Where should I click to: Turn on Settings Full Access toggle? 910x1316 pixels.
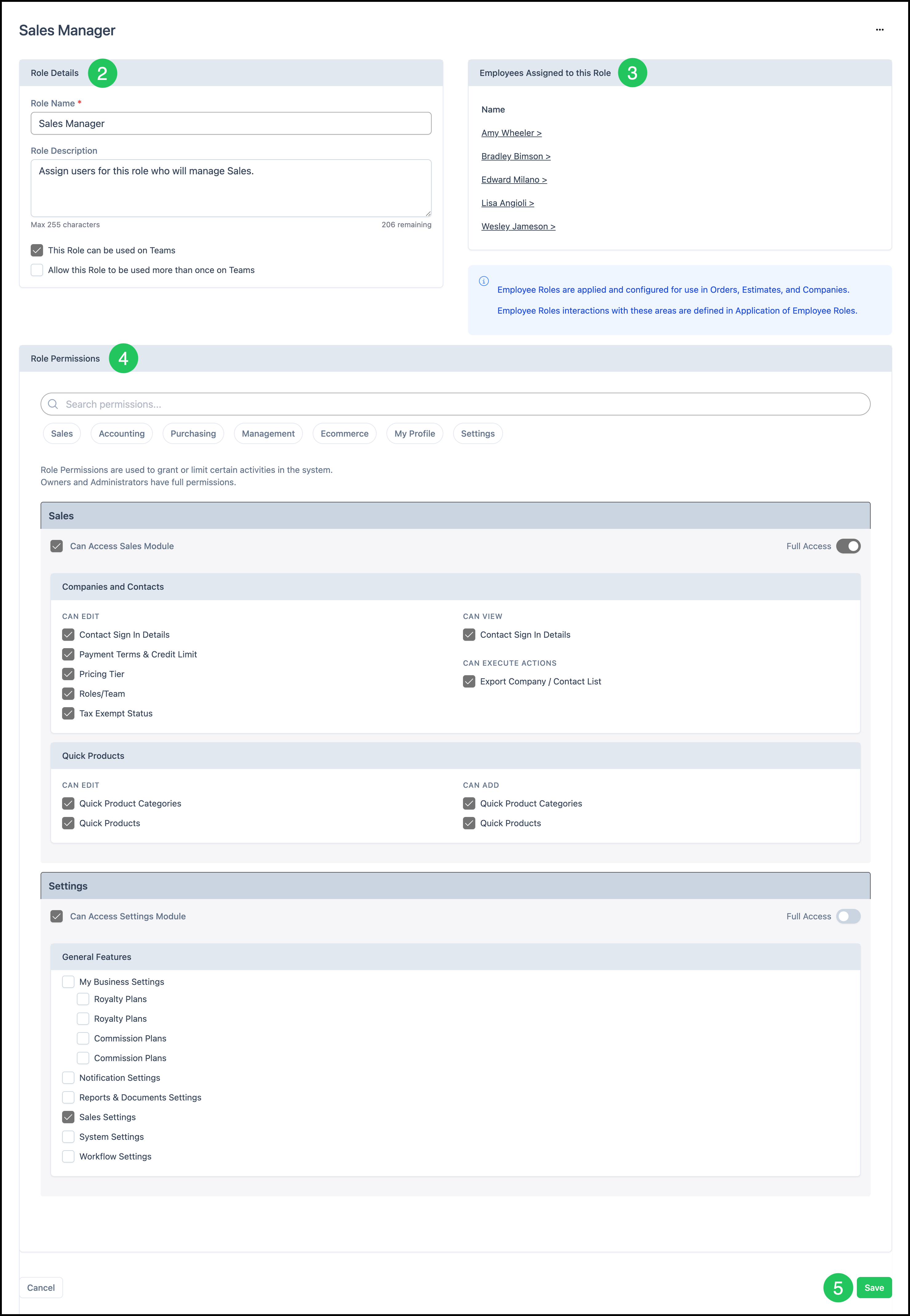point(848,916)
